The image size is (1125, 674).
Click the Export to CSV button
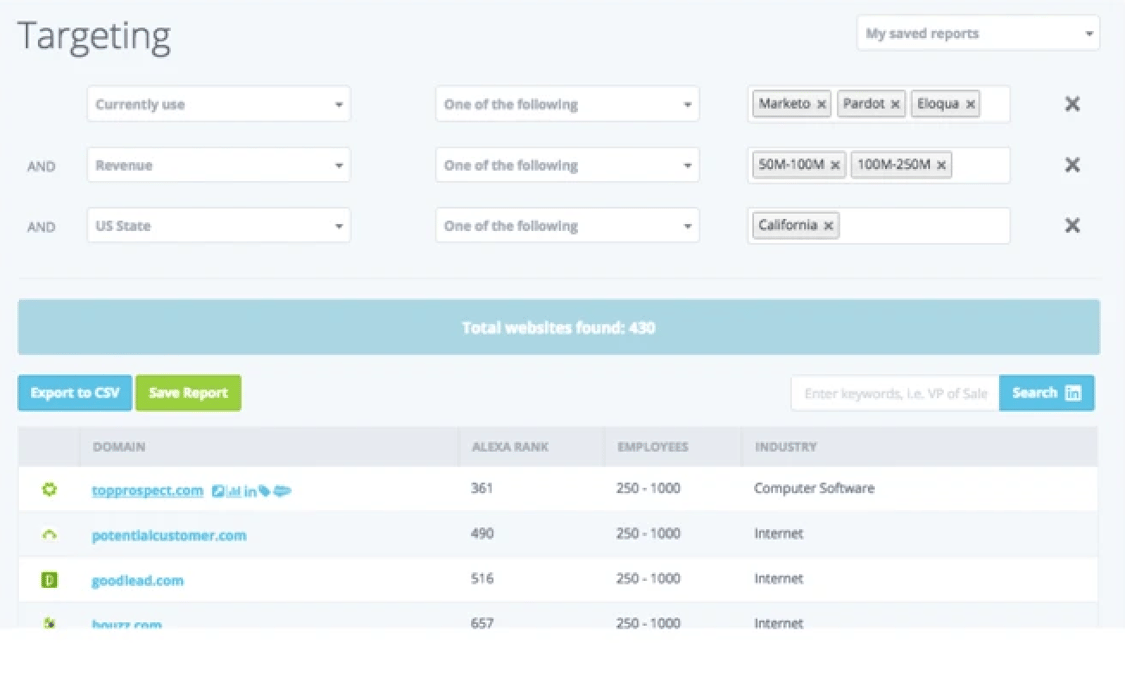pyautogui.click(x=74, y=393)
